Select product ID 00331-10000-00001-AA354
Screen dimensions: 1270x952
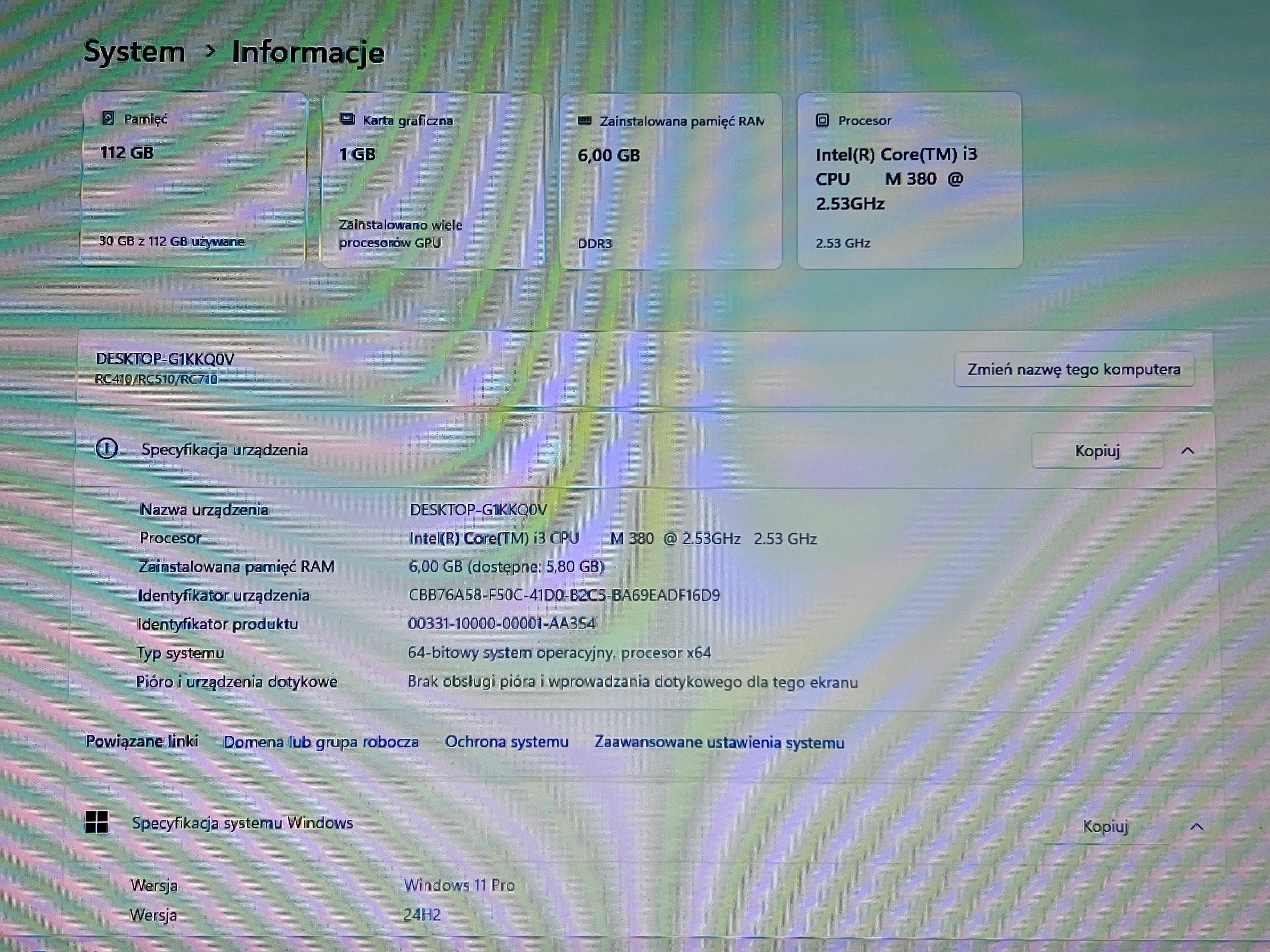tap(501, 624)
